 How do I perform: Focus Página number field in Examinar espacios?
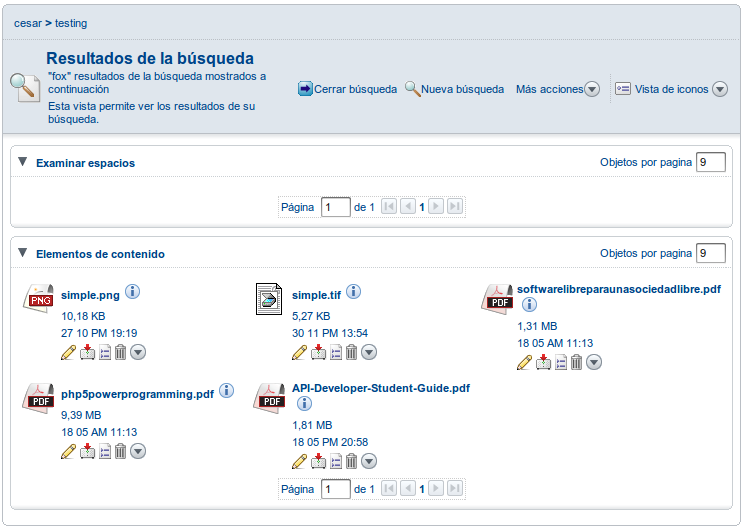click(x=335, y=207)
